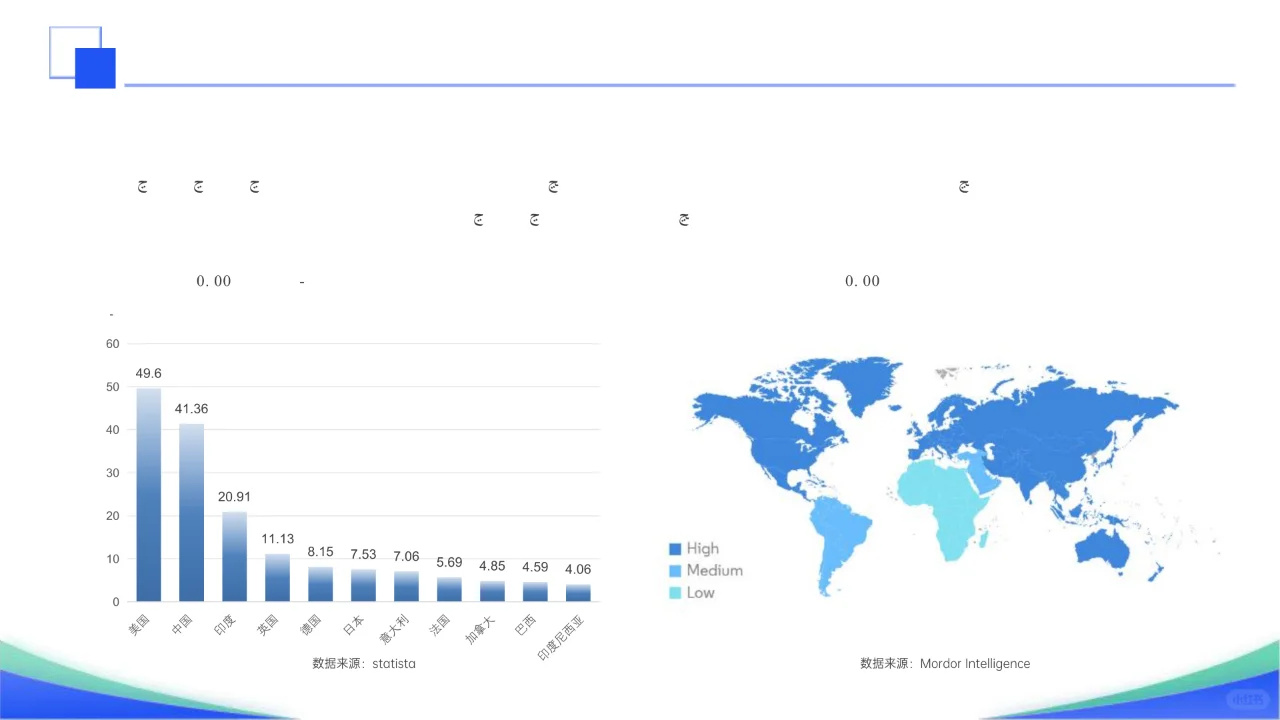Click the 8.15 value label
The image size is (1280, 720).
point(321,552)
